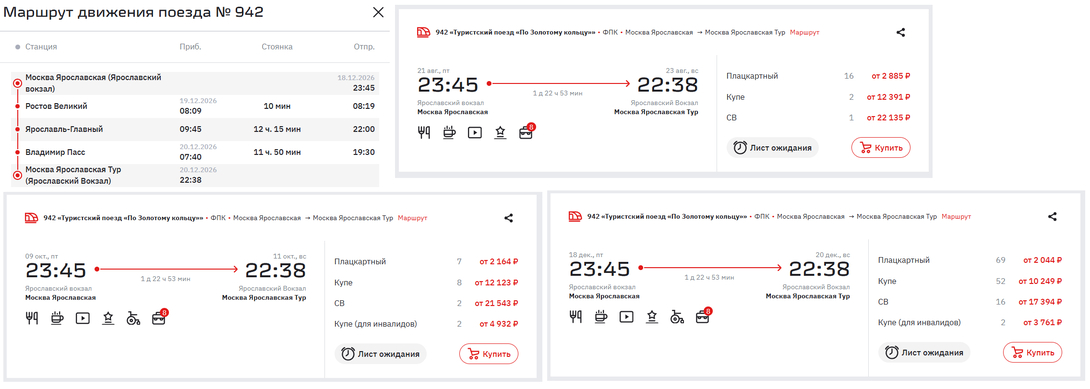The height and width of the screenshot is (389, 1090).
Task: Click 11 ч. 50 мин stop duration
Action: (277, 152)
